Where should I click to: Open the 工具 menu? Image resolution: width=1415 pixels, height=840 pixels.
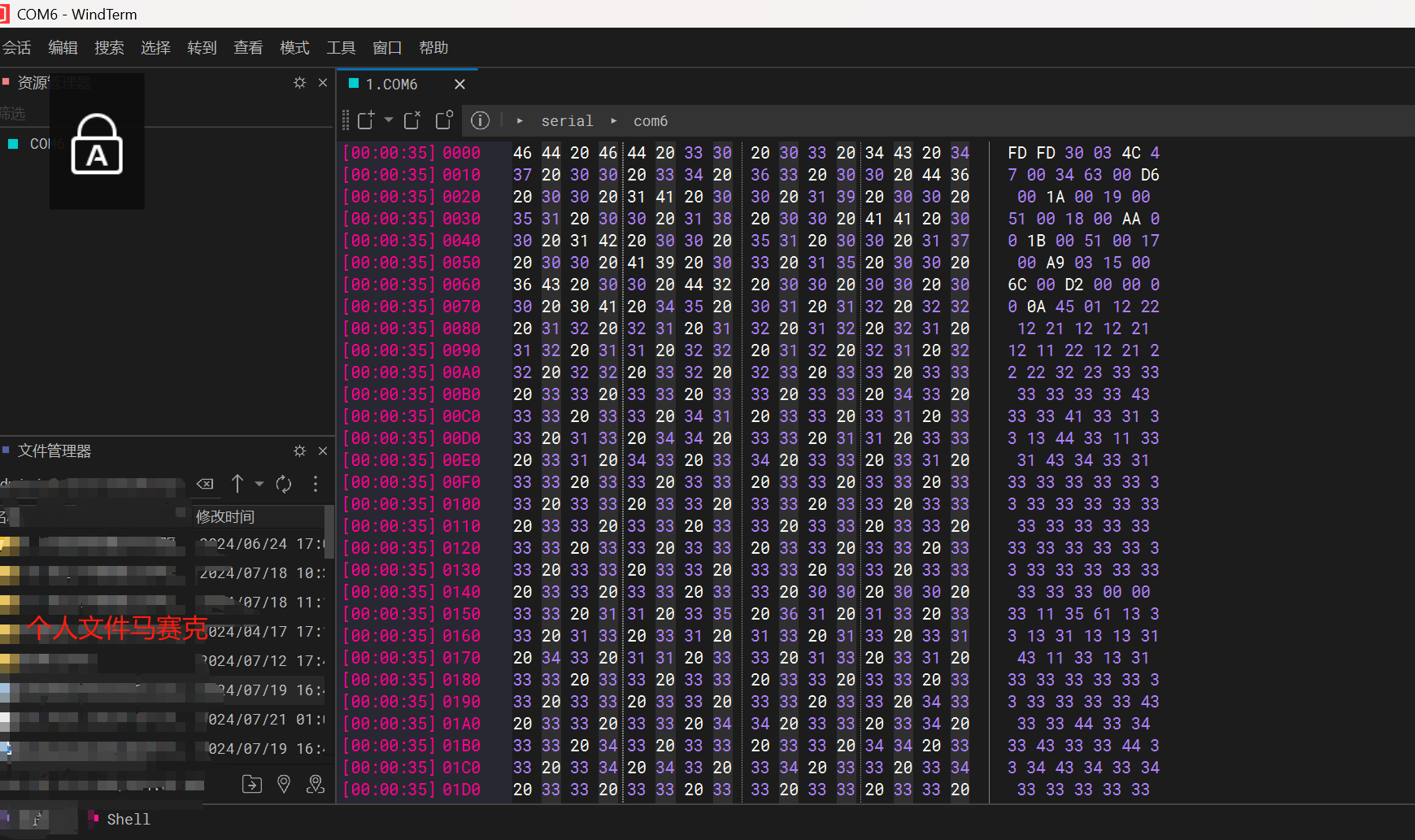tap(341, 48)
